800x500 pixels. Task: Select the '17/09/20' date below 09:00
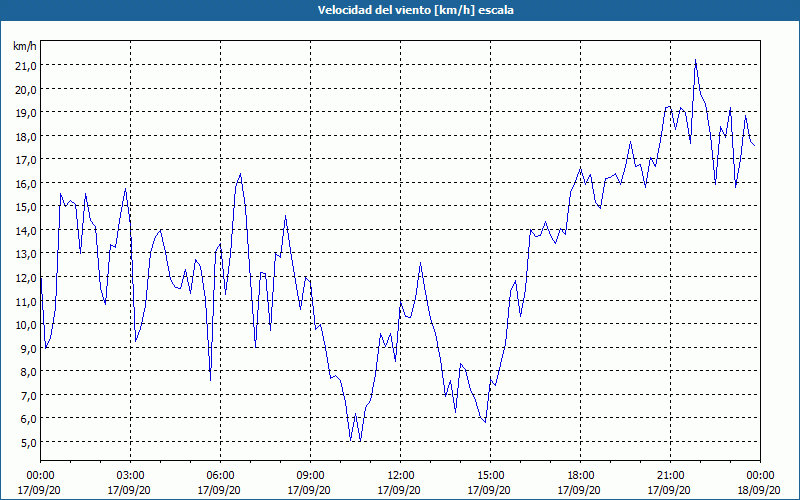[310, 490]
